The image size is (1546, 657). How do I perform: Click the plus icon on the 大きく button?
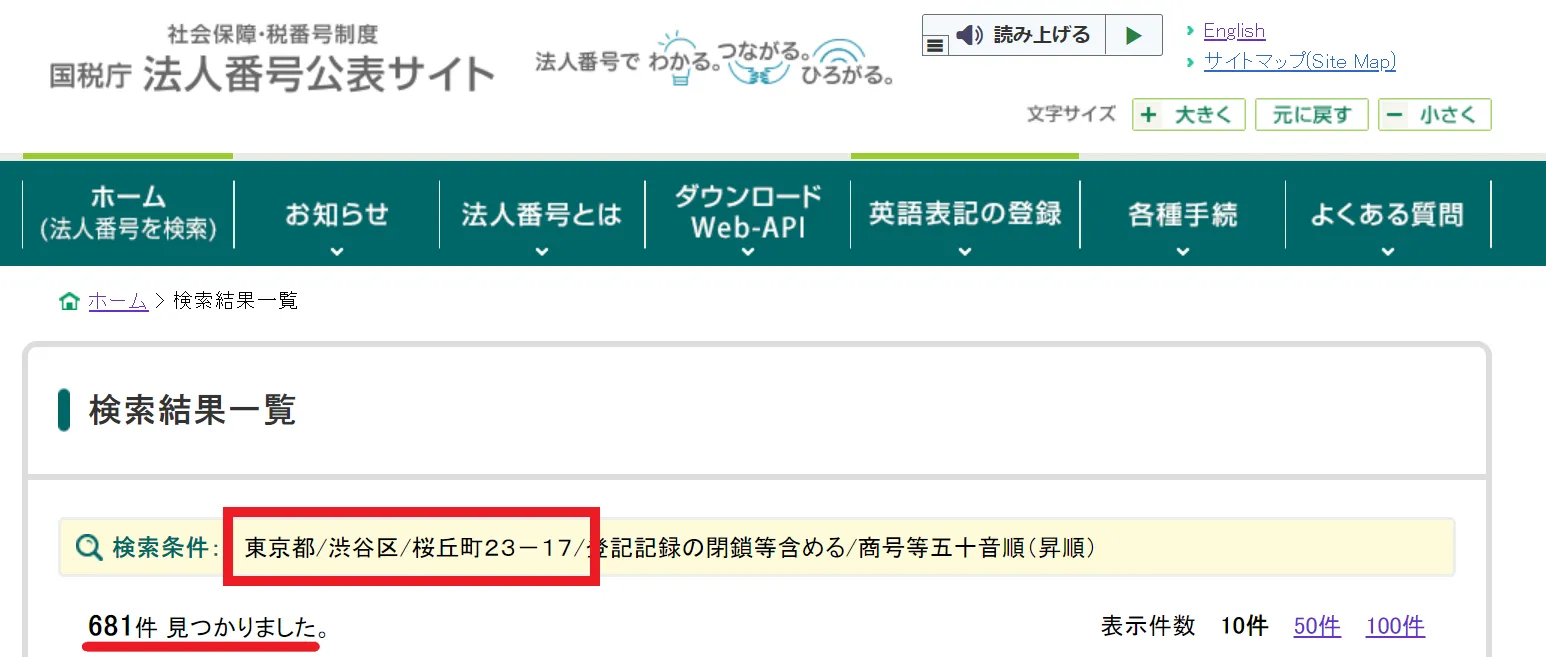click(x=1150, y=114)
